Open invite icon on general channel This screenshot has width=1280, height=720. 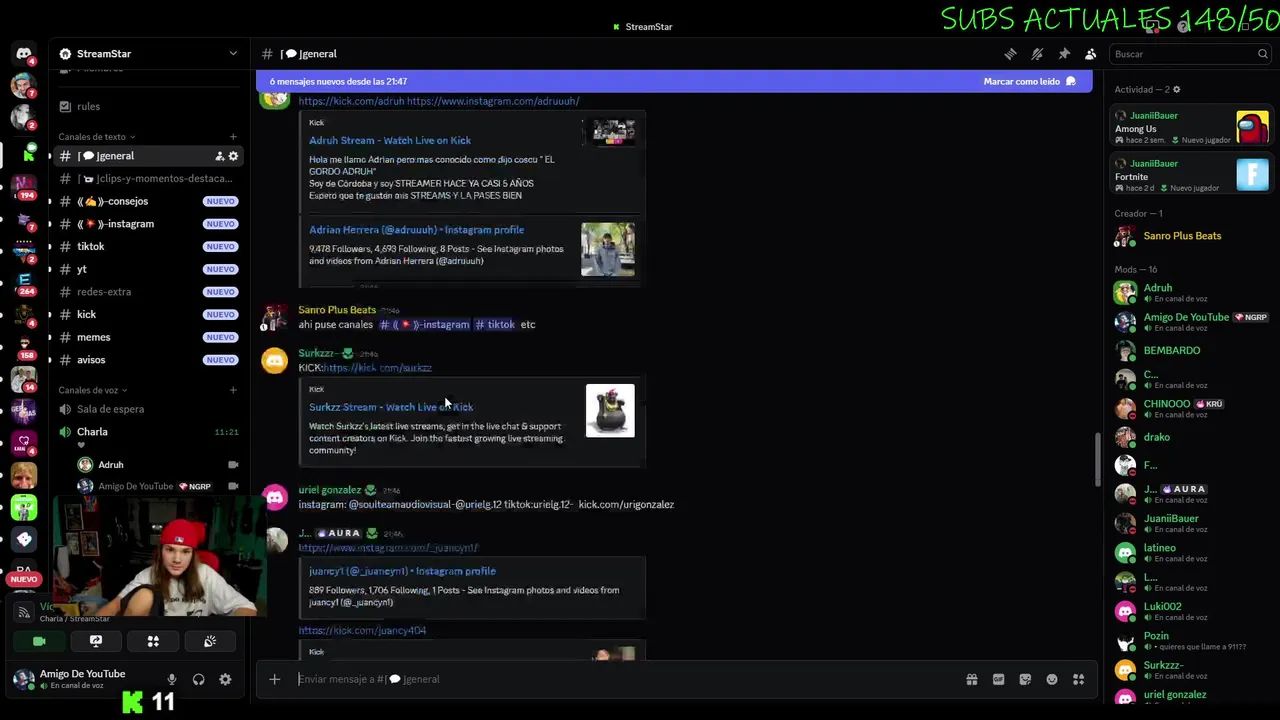click(x=219, y=156)
